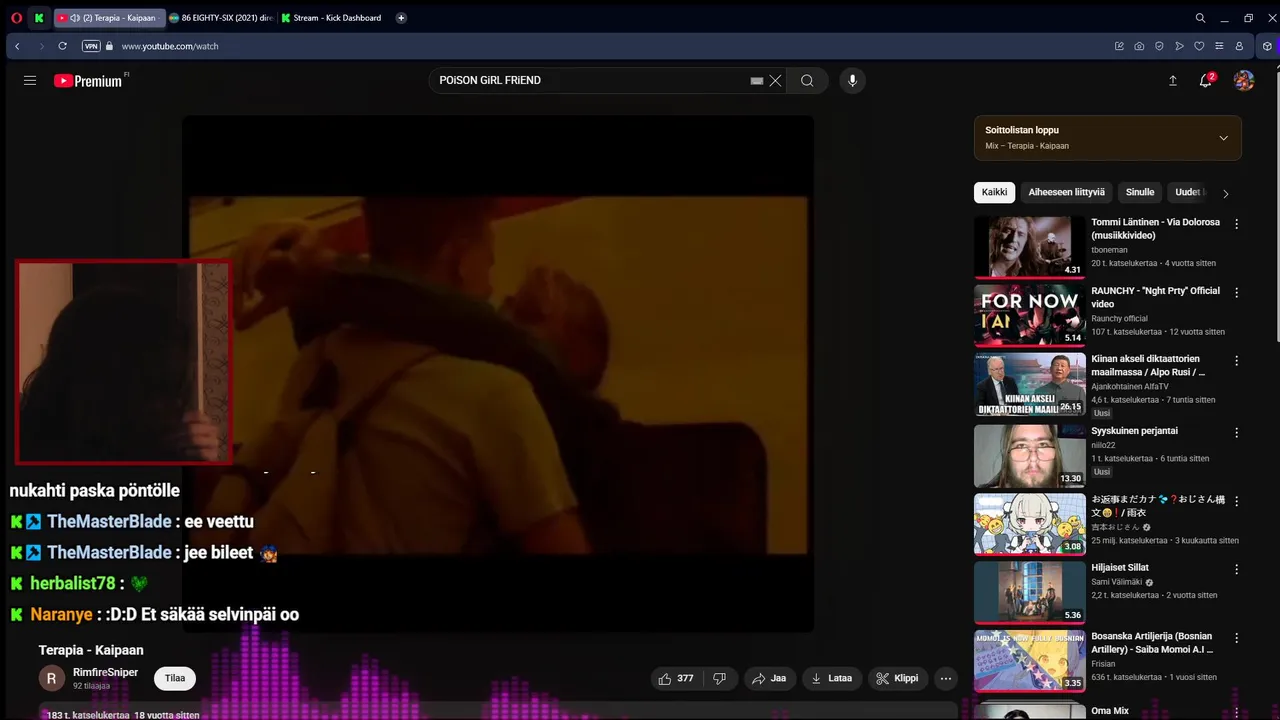This screenshot has height=720, width=1280.
Task: Switch to the 86 EIGHTY-SIX (2021) tab
Action: (x=221, y=18)
